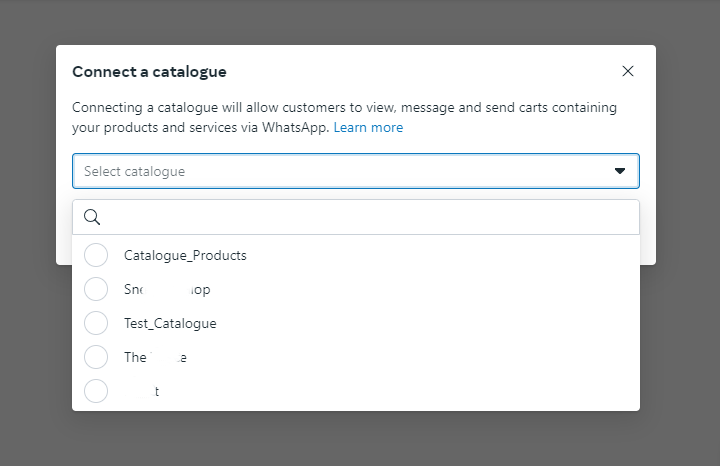
Task: Click the "Connect a catalogue" dialog title
Action: pos(149,71)
